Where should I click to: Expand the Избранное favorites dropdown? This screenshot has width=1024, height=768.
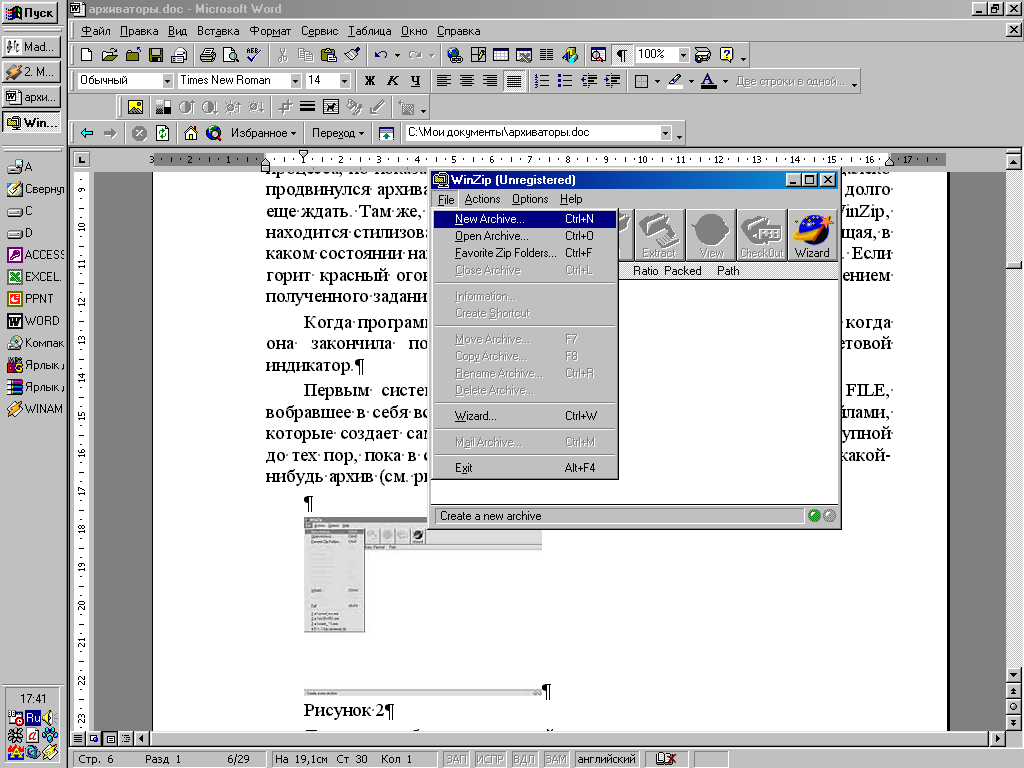263,133
